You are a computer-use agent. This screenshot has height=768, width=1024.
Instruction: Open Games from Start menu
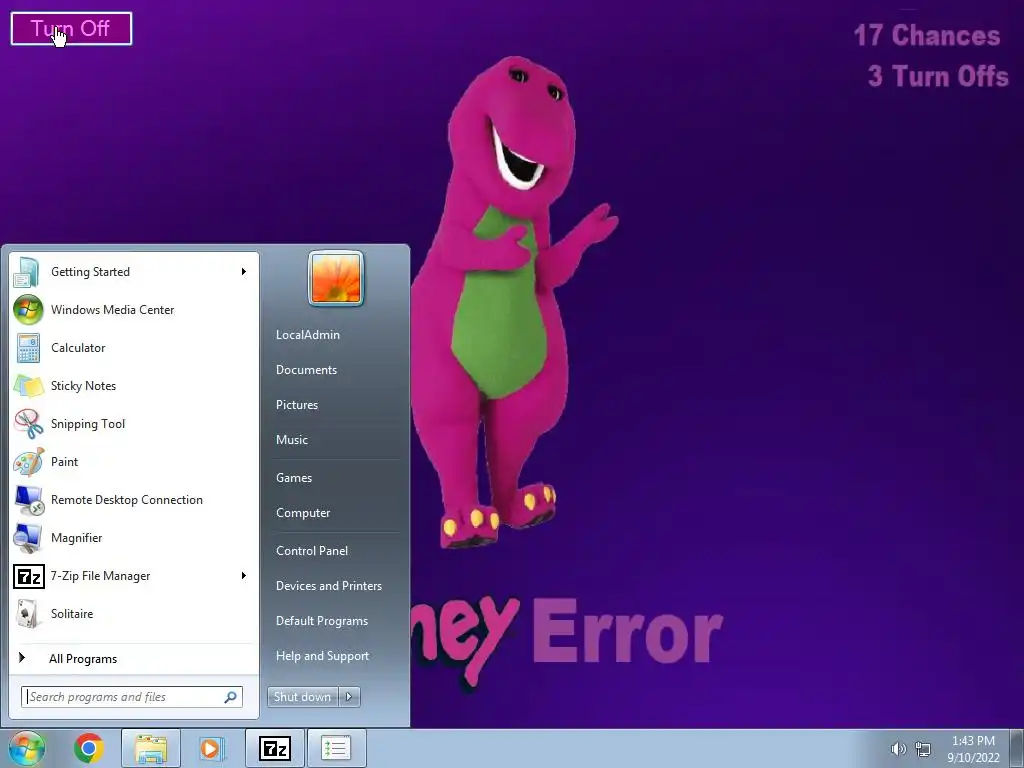pos(293,478)
